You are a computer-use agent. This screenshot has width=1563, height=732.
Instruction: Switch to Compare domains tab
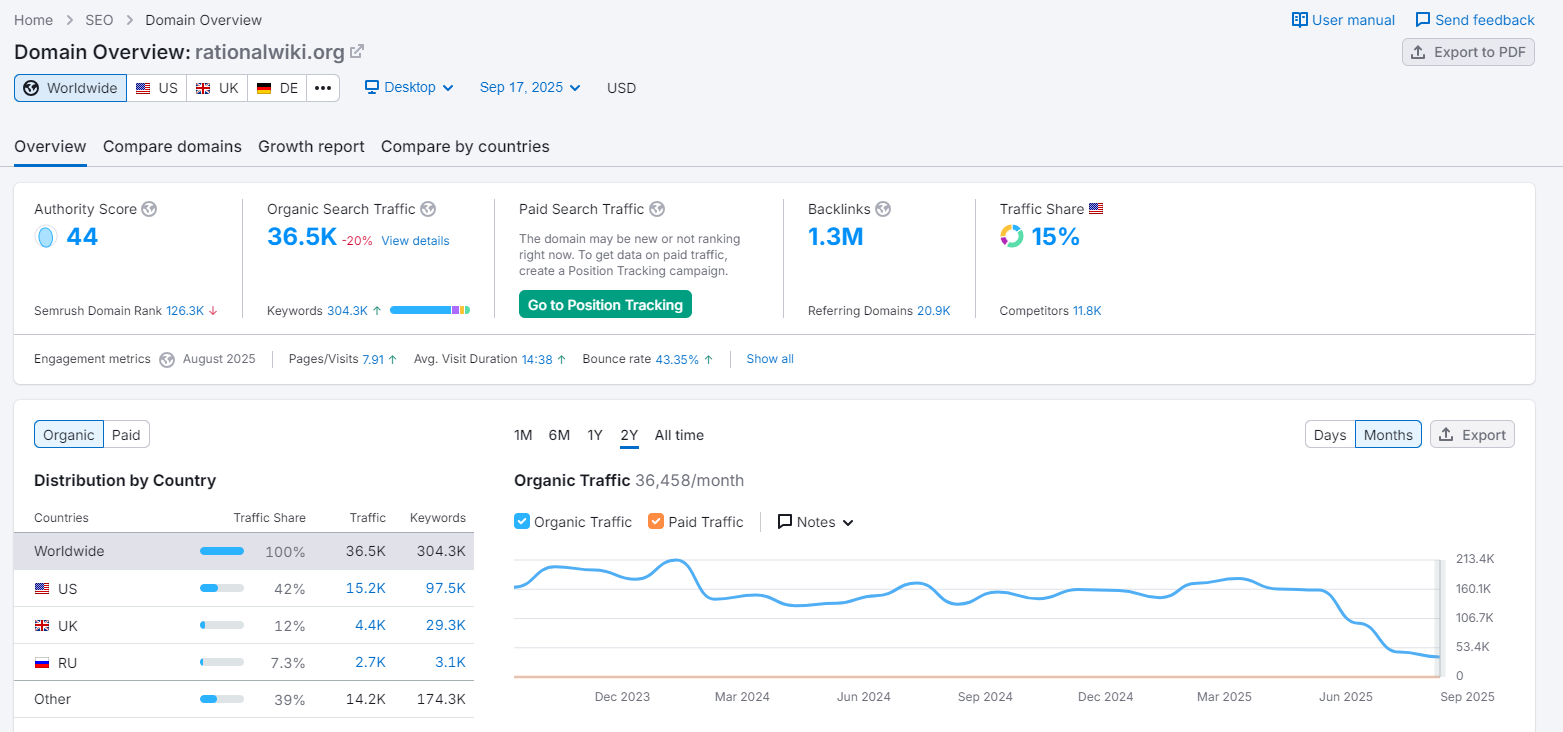[172, 147]
